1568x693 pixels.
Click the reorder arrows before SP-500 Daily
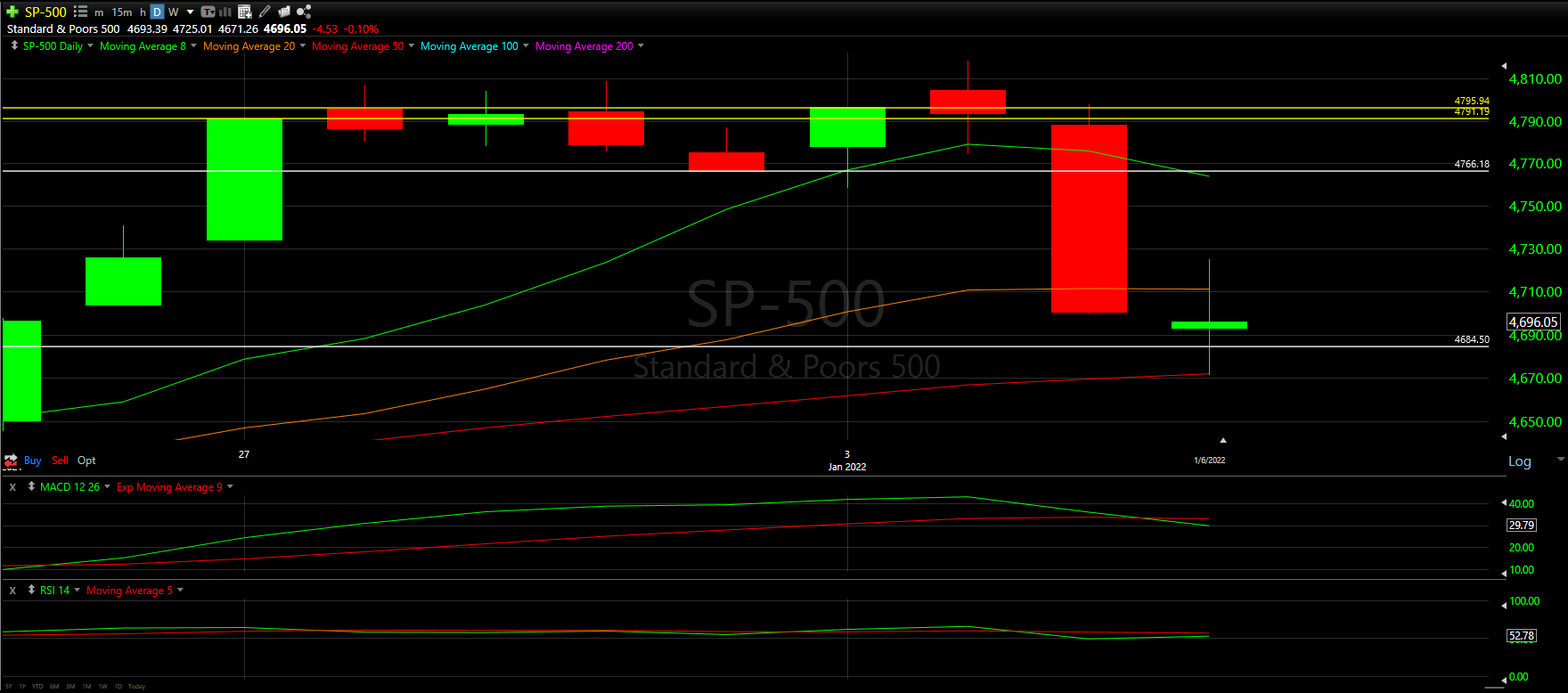pyautogui.click(x=14, y=45)
